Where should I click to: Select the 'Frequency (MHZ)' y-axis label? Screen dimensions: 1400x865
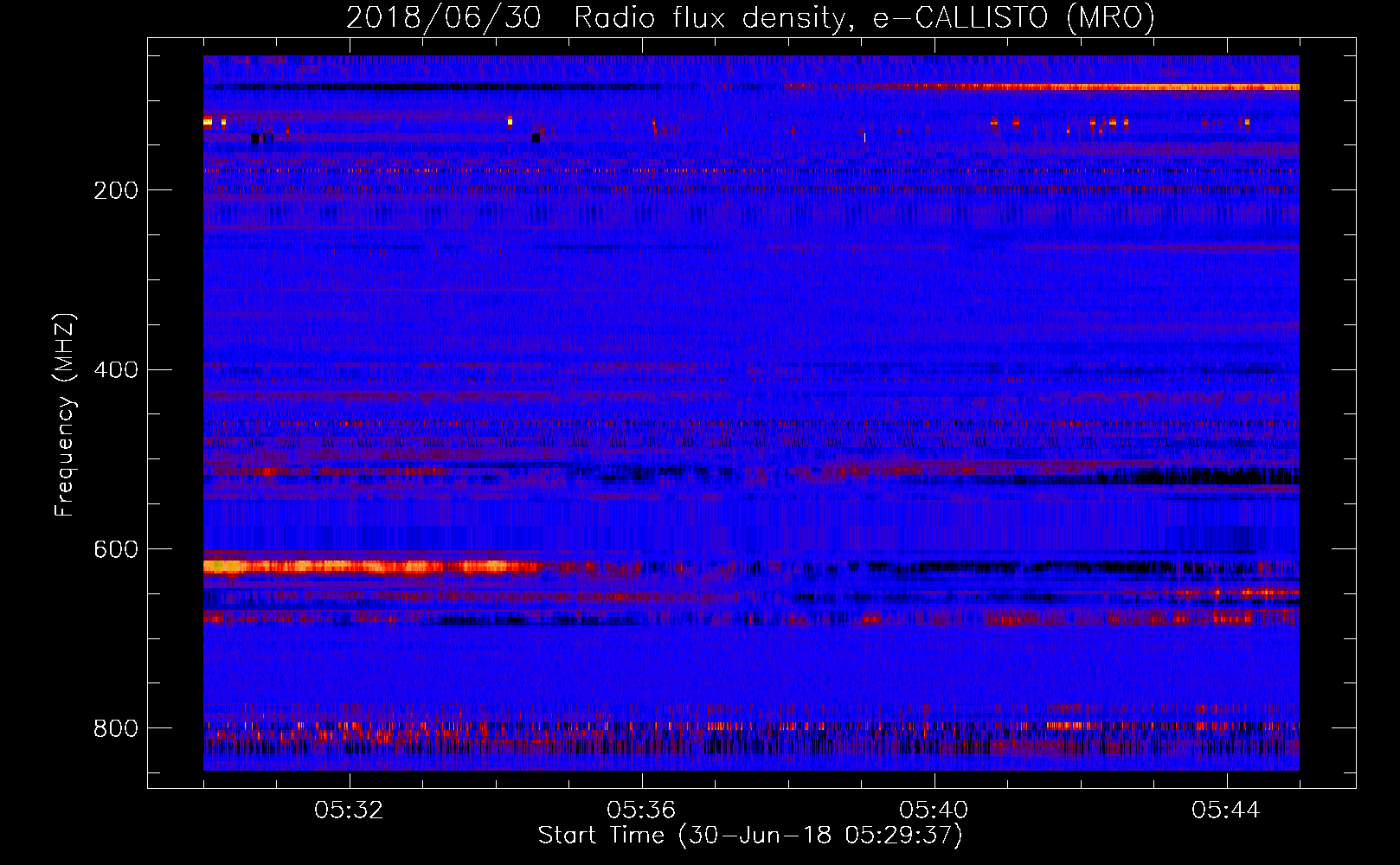65,414
